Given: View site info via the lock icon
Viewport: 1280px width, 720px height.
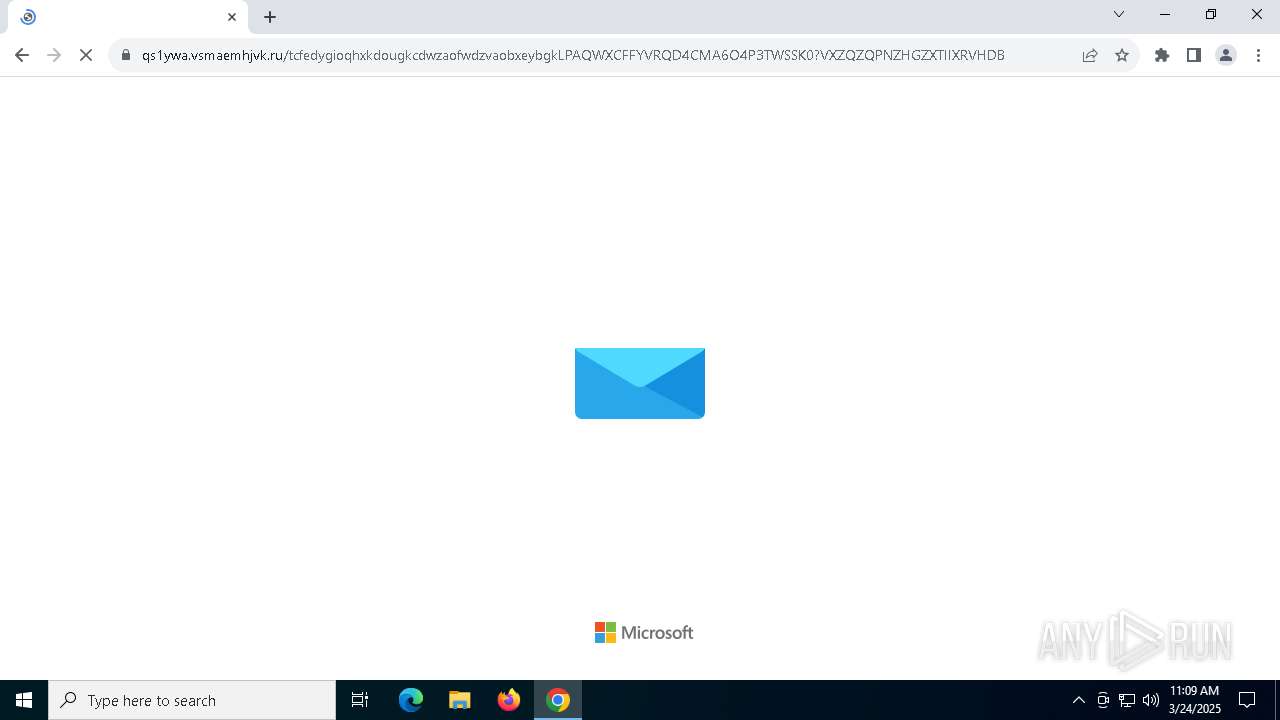Looking at the screenshot, I should 126,55.
